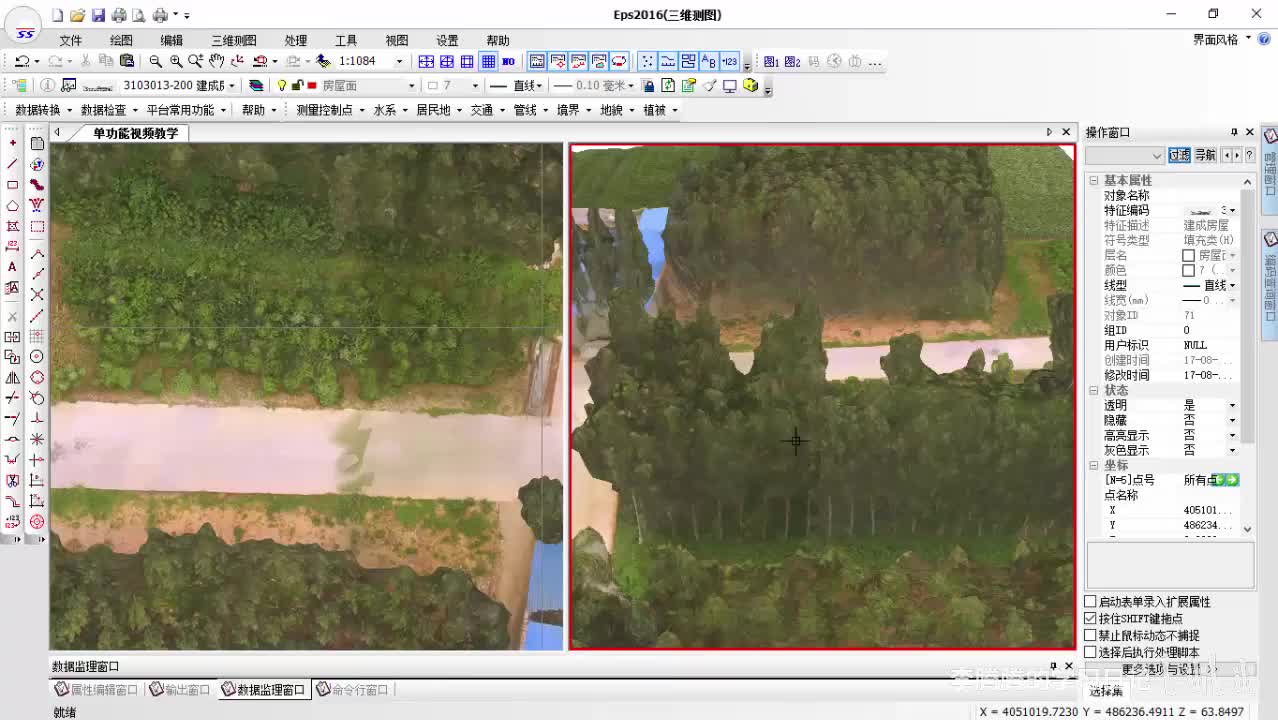
Task: Click the scattered points display icon
Action: pos(647,61)
